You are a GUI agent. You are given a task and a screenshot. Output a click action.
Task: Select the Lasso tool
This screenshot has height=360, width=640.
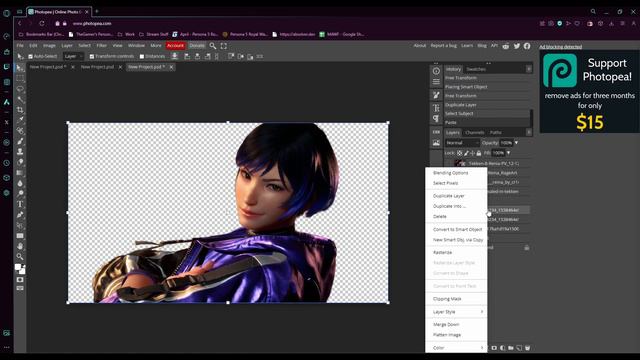pos(20,89)
